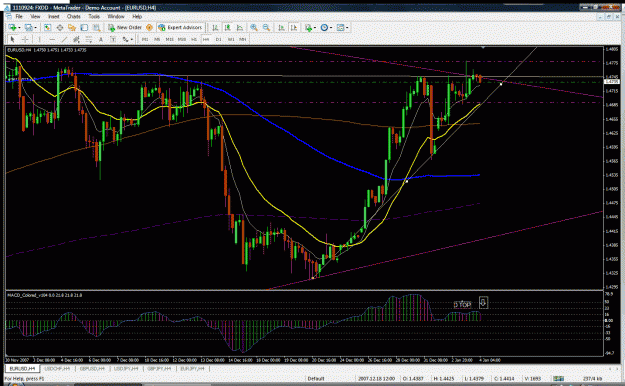The width and height of the screenshot is (625, 386).
Task: Switch chart to W1 timeframe
Action: (231, 39)
